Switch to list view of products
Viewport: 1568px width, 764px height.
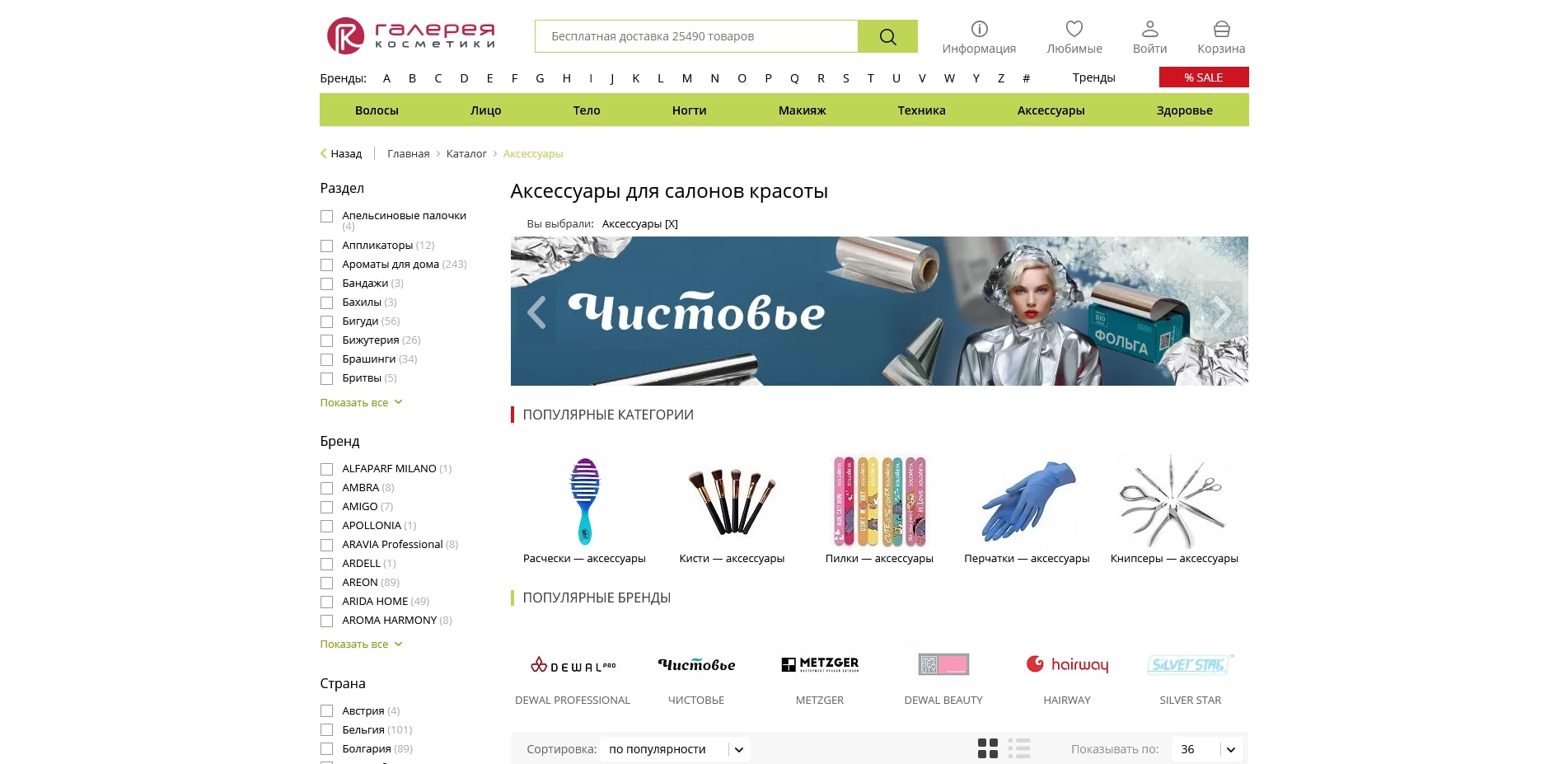coord(1019,749)
